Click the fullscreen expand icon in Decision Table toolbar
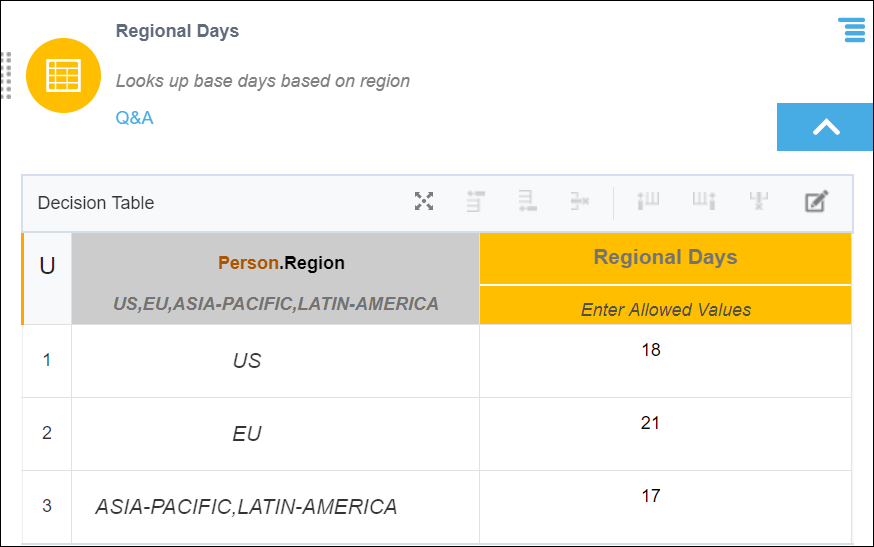The image size is (874, 547). pyautogui.click(x=424, y=202)
